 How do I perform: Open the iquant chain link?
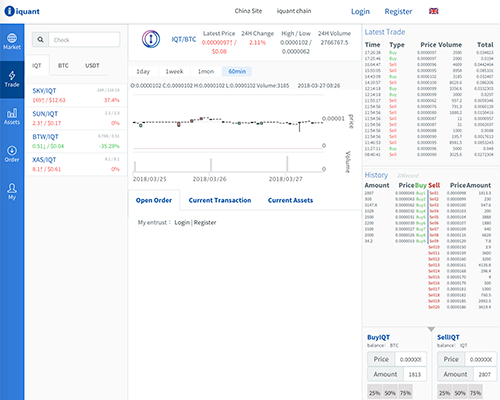294,11
